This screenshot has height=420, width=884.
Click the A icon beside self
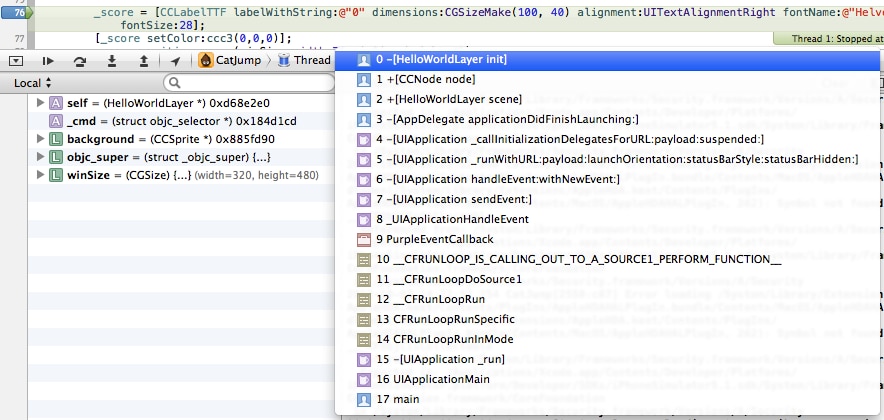pyautogui.click(x=55, y=103)
